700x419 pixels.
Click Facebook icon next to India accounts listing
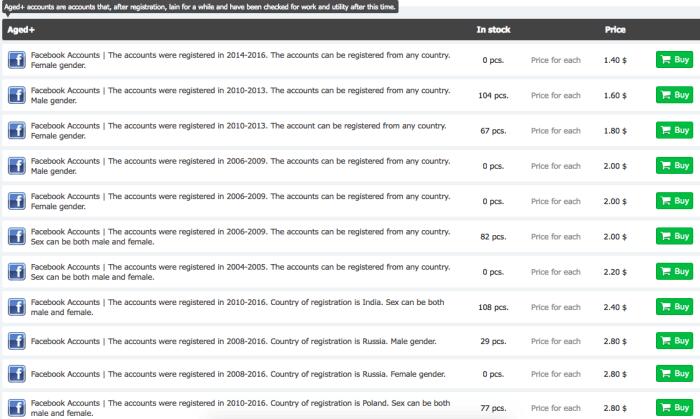tap(16, 306)
